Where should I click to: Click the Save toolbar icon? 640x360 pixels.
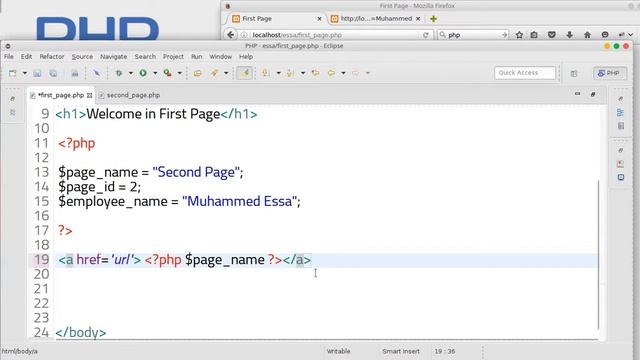[x=37, y=73]
